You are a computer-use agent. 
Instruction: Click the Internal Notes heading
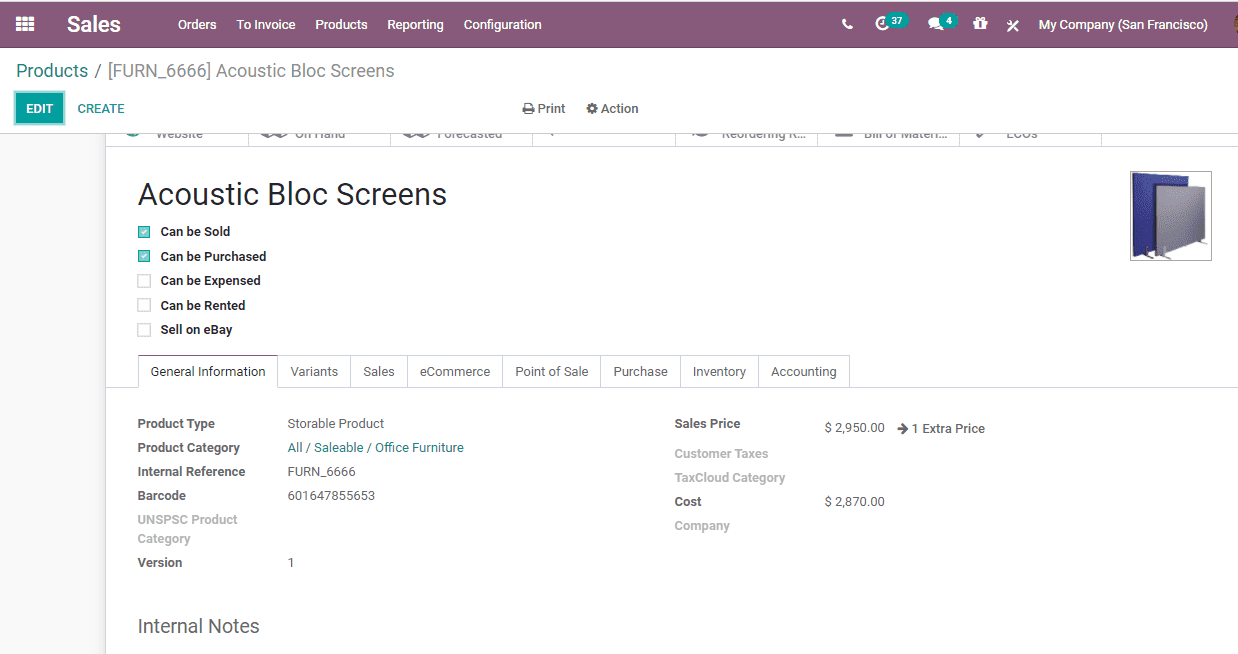[198, 626]
